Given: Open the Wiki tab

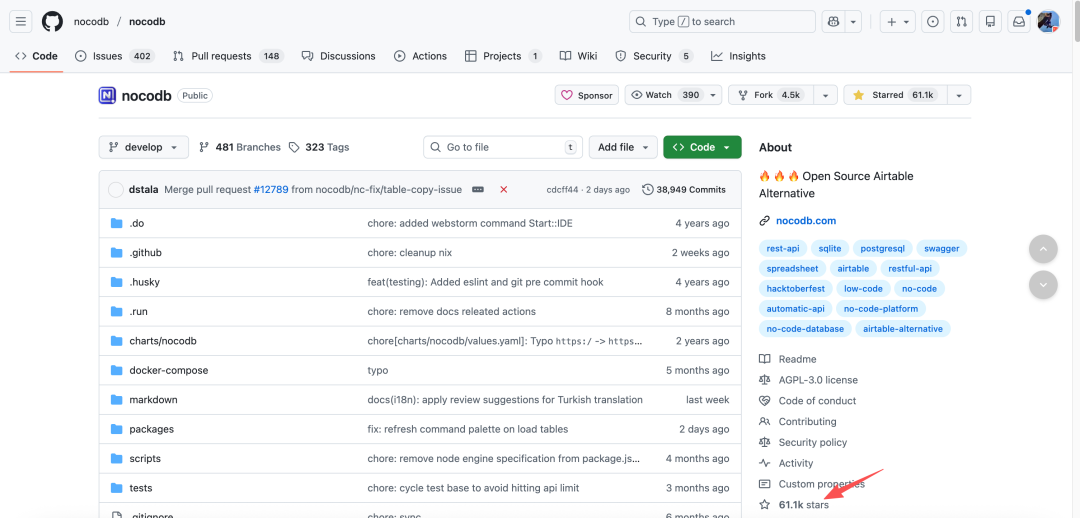Looking at the screenshot, I should pyautogui.click(x=579, y=56).
